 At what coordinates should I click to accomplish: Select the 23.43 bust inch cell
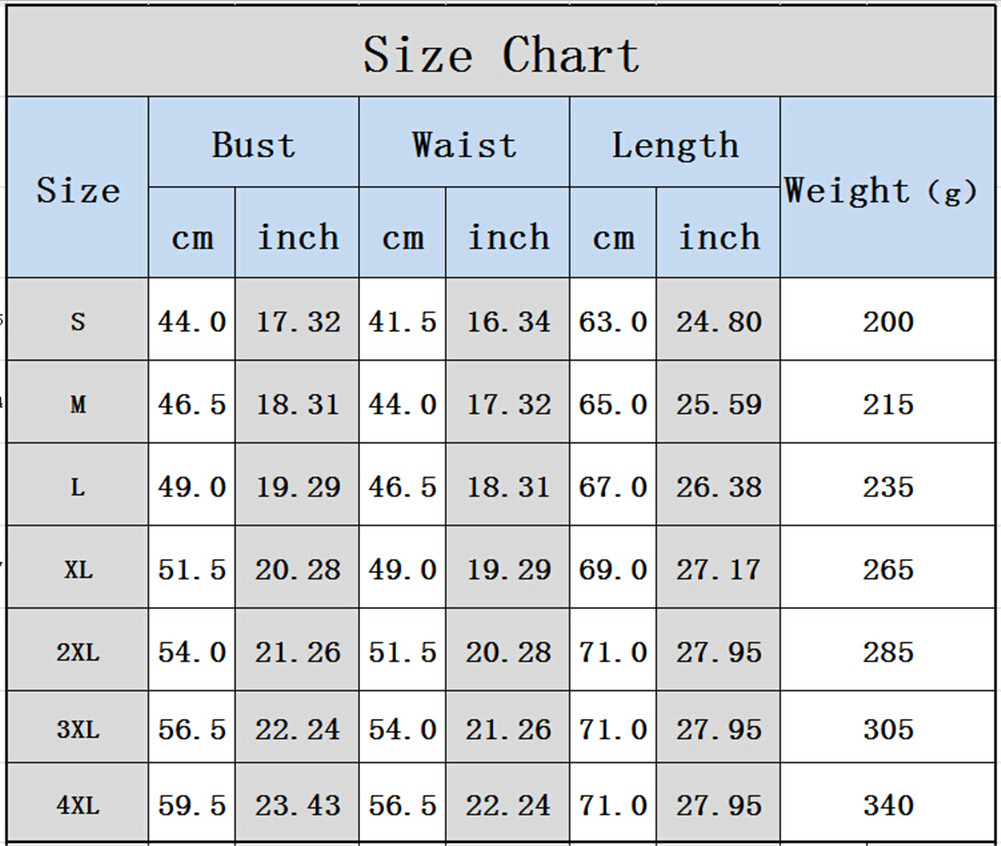297,805
